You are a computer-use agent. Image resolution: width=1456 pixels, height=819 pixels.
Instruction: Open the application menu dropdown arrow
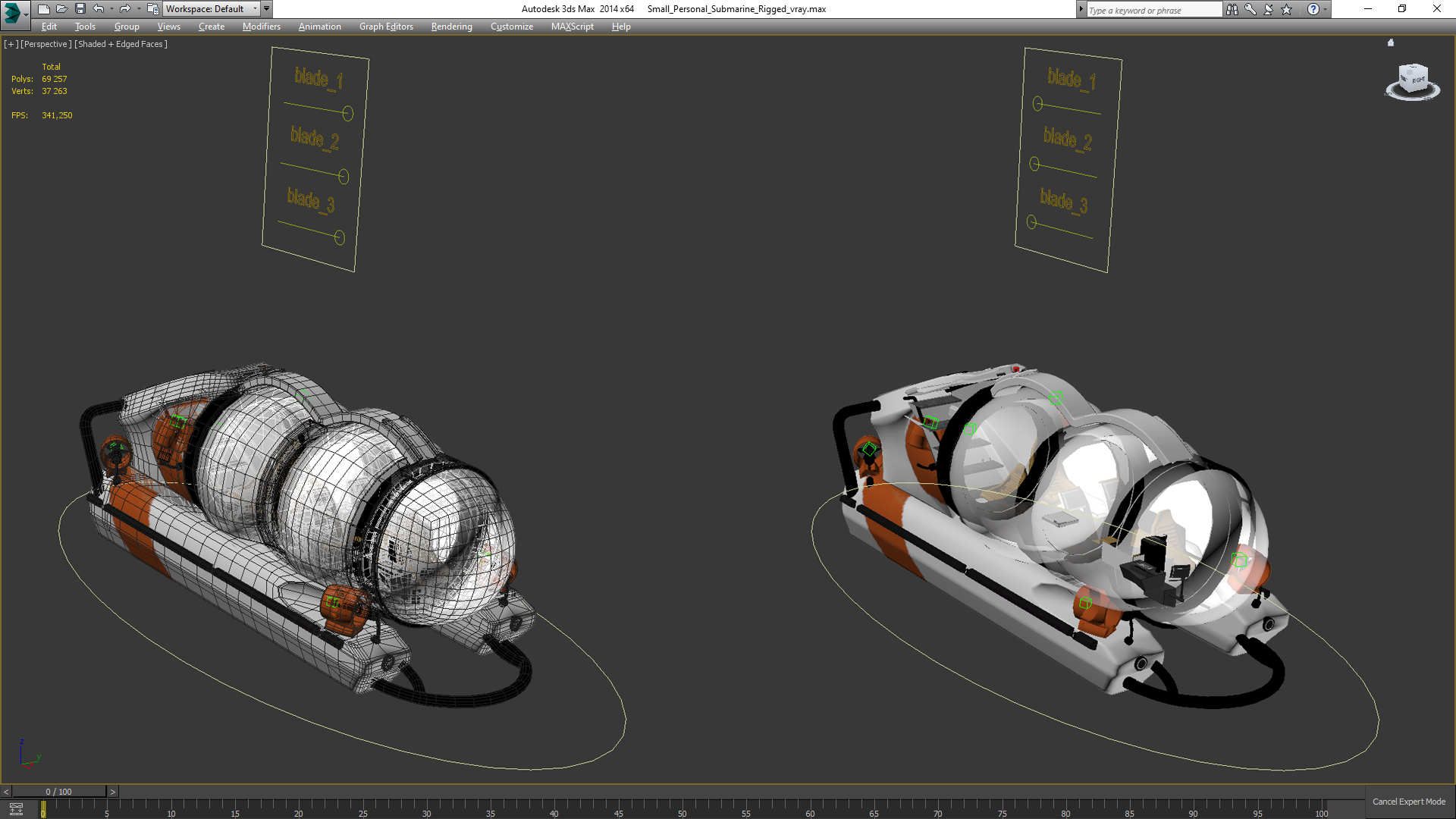[x=26, y=14]
